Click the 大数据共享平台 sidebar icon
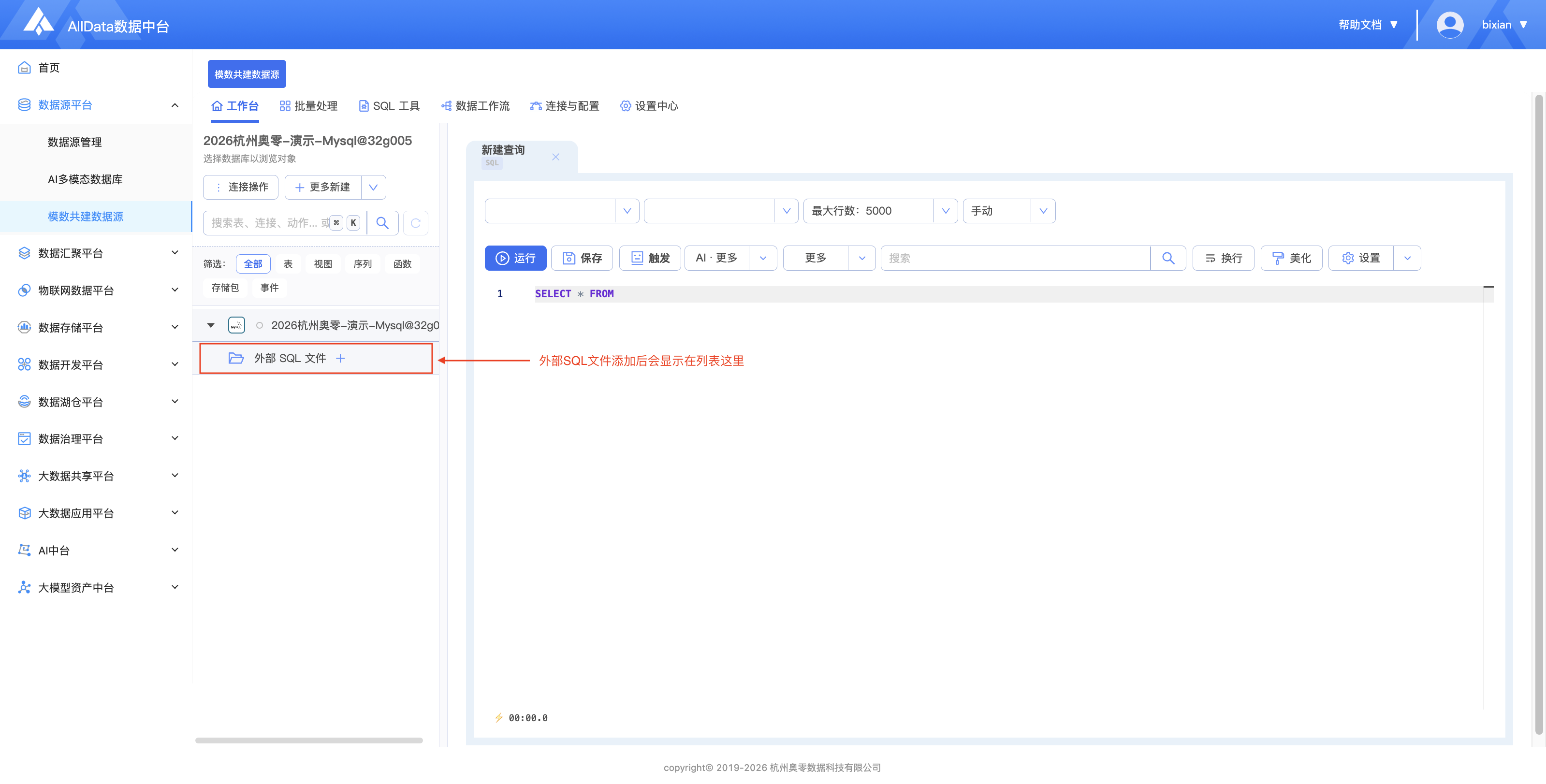This screenshot has width=1546, height=784. [x=24, y=476]
